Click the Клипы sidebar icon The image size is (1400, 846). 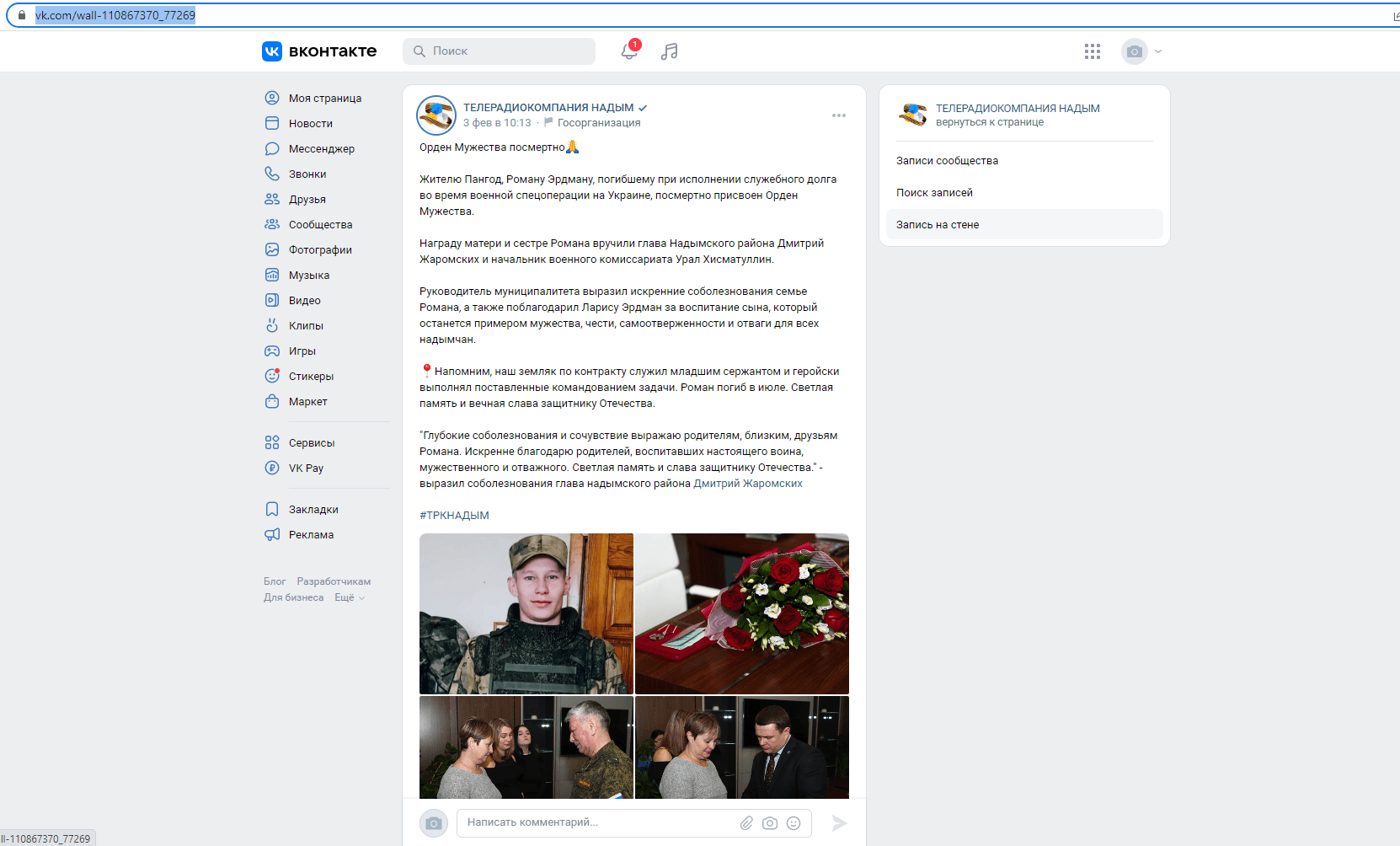click(x=272, y=325)
